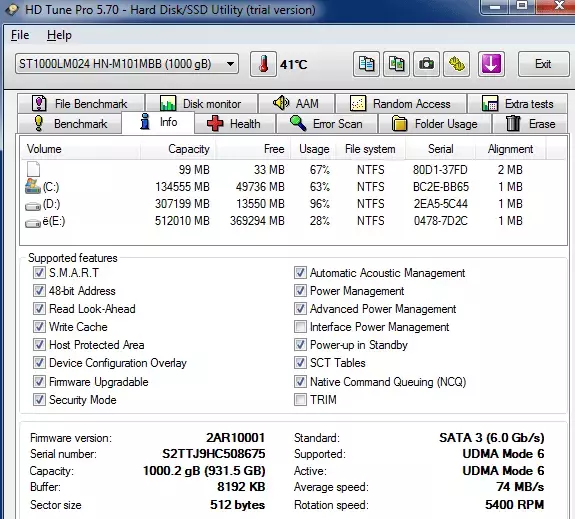Click the thermometer temperature icon
Image resolution: width=575 pixels, height=519 pixels.
[263, 64]
